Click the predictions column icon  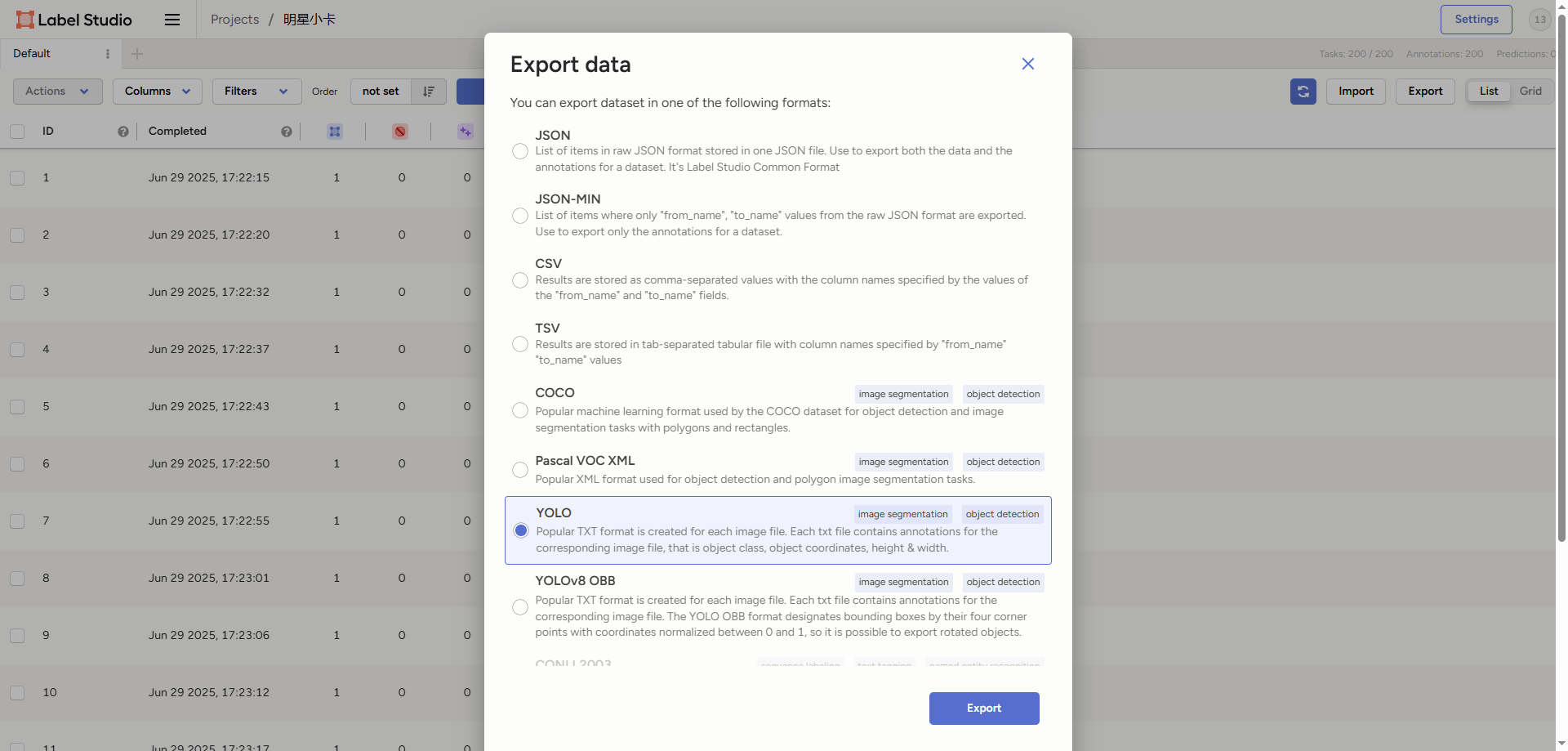tap(465, 132)
